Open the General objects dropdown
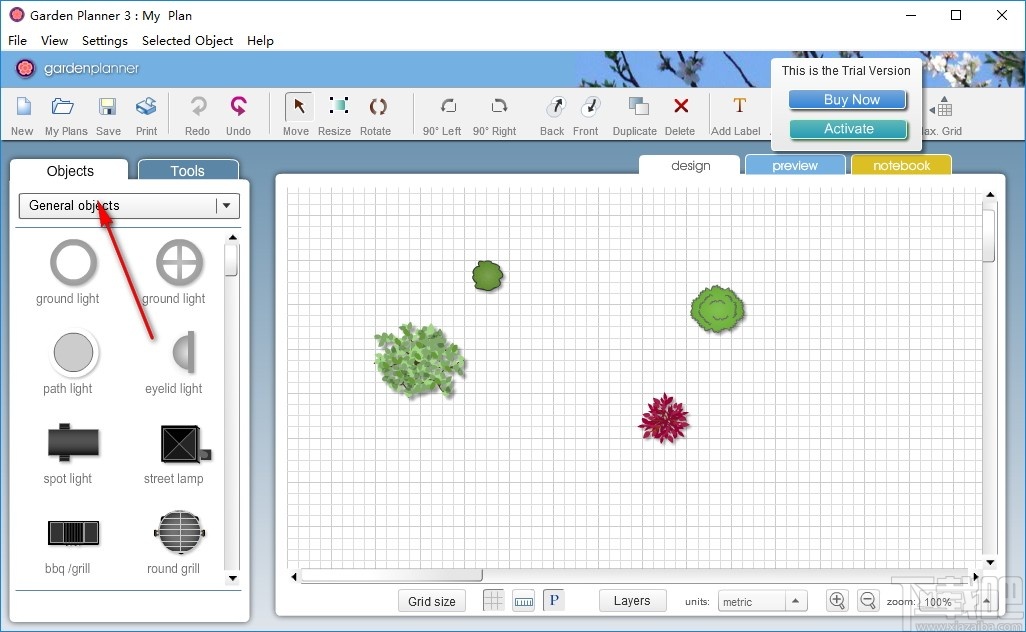The width and height of the screenshot is (1026, 632). tap(228, 206)
